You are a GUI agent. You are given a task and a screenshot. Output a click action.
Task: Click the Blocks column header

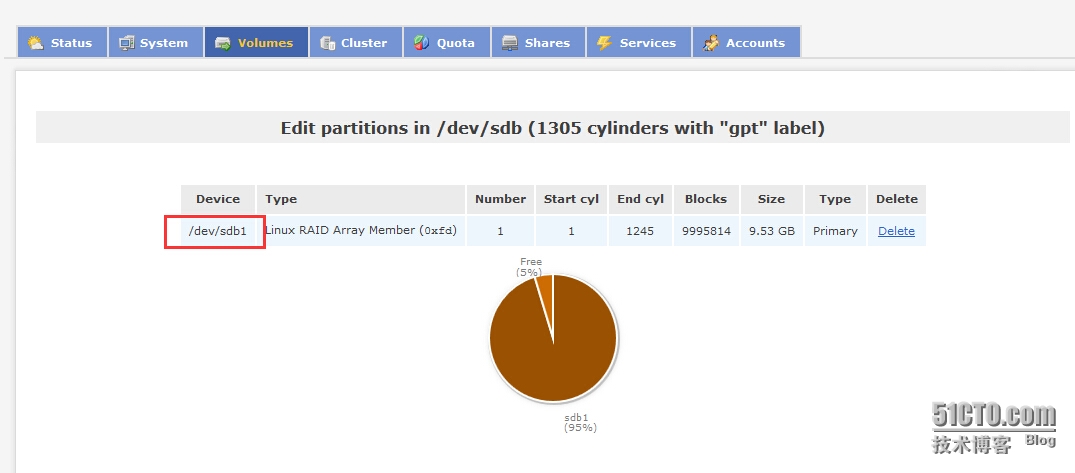pos(705,199)
